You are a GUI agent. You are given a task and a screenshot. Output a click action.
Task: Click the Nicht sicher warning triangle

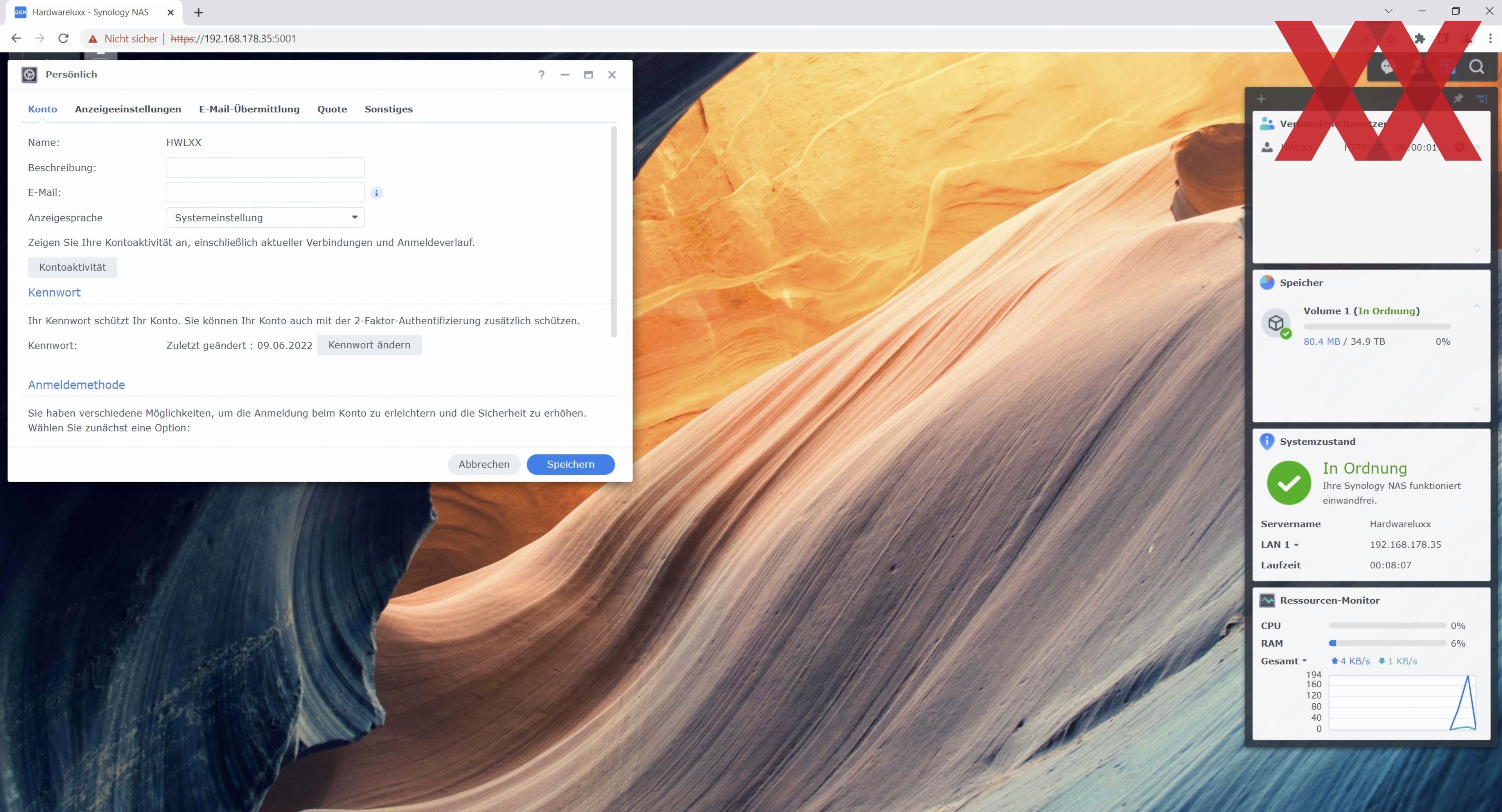coord(93,39)
